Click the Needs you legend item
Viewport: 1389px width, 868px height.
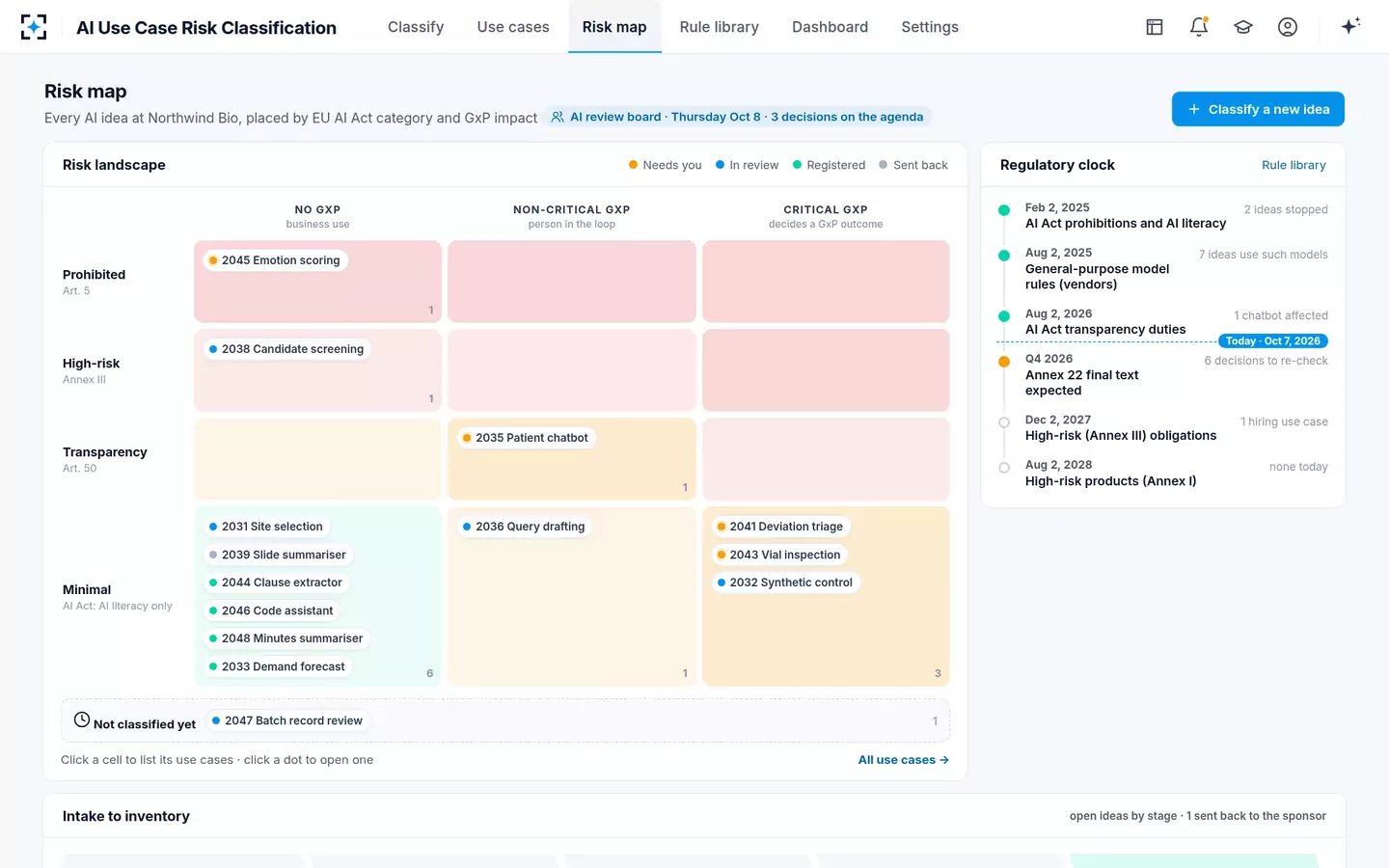(665, 165)
